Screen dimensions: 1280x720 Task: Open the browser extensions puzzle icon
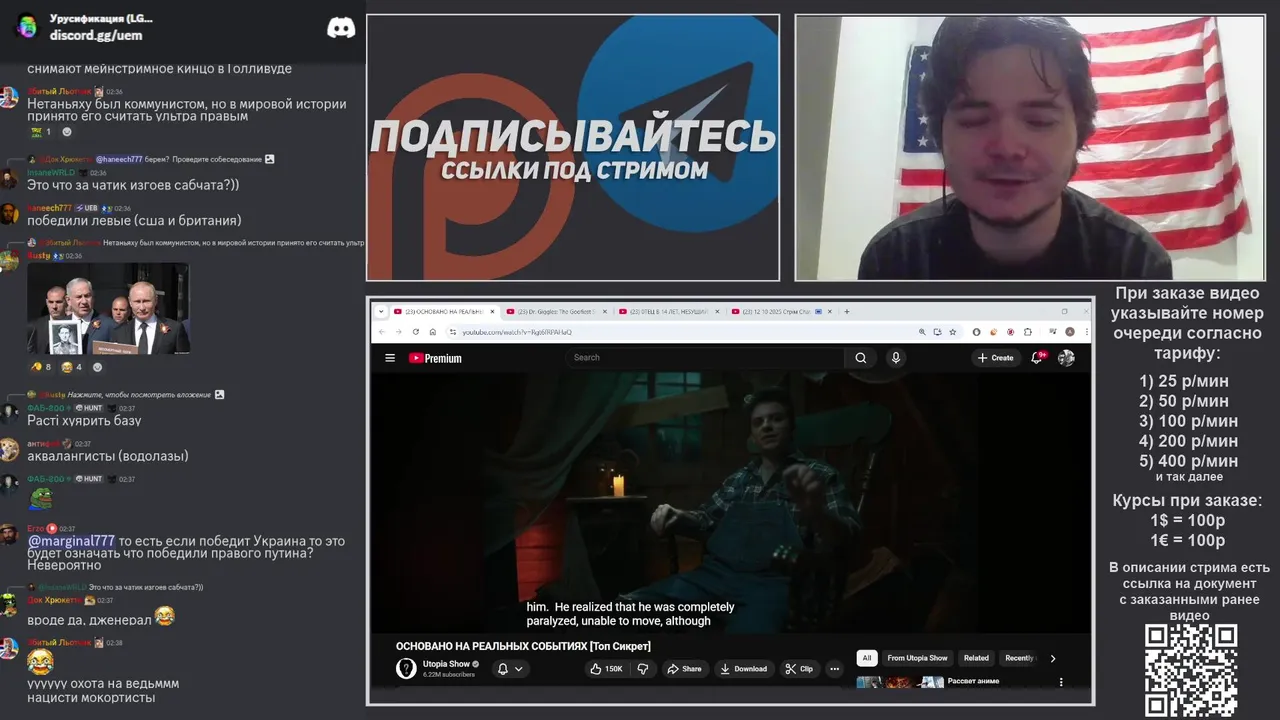[1027, 332]
